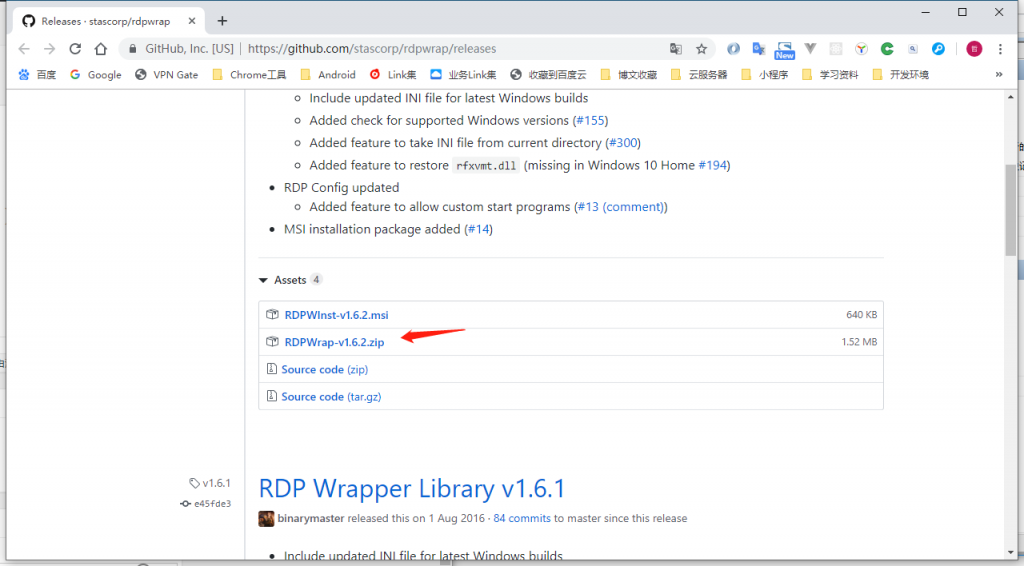1024x566 pixels.
Task: Open the 博文收藏 bookmark folder
Action: click(629, 74)
